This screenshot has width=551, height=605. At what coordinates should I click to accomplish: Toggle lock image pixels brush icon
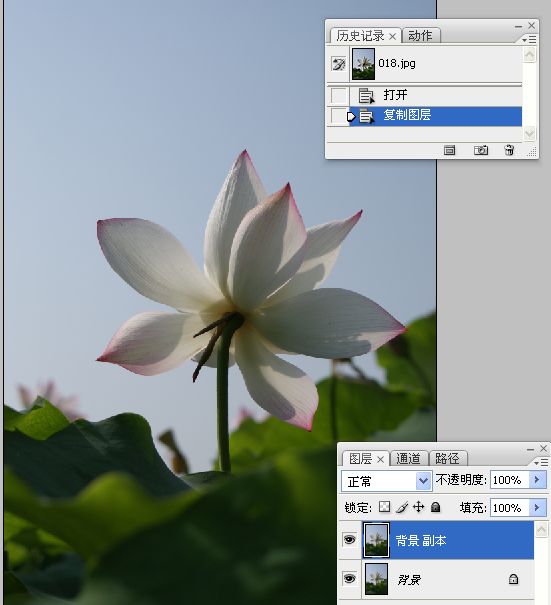tap(402, 507)
